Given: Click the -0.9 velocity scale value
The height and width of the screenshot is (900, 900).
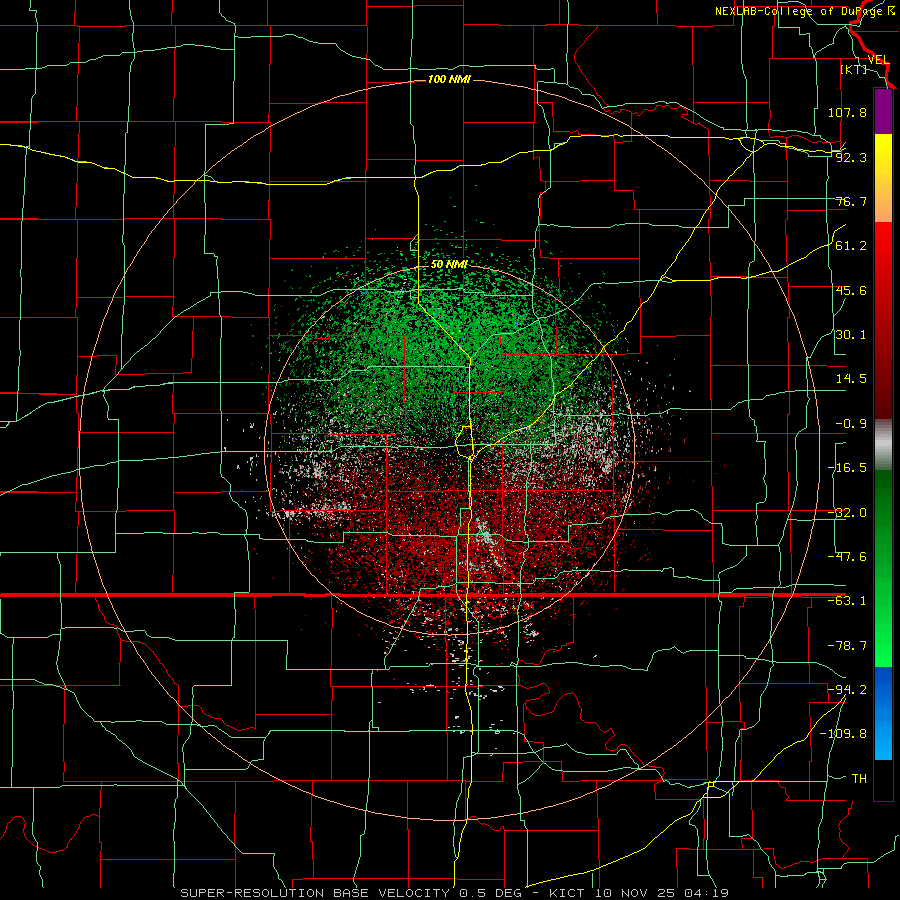Looking at the screenshot, I should (x=851, y=424).
